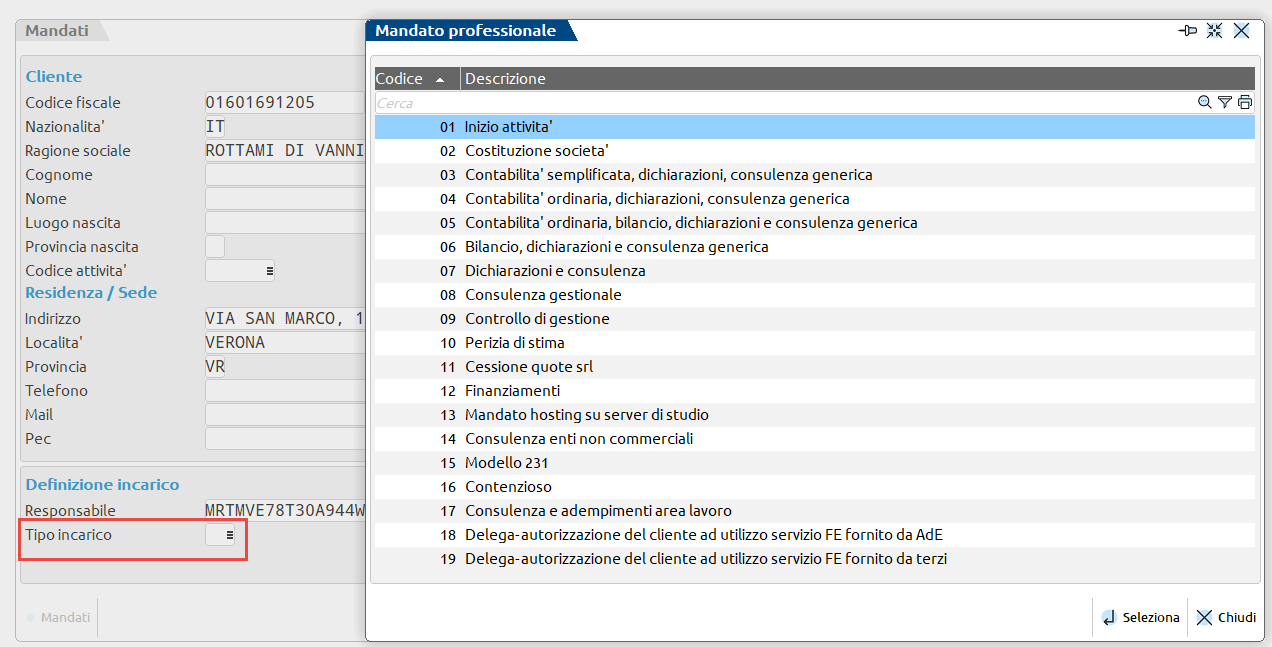This screenshot has height=647, width=1272.
Task: Select row 10 Perizia di stima
Action: [515, 343]
